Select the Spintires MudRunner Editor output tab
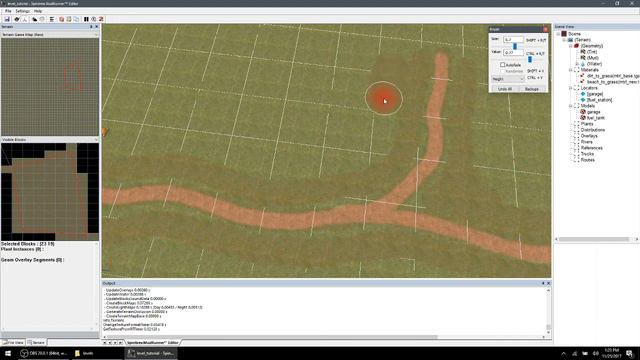 point(153,342)
